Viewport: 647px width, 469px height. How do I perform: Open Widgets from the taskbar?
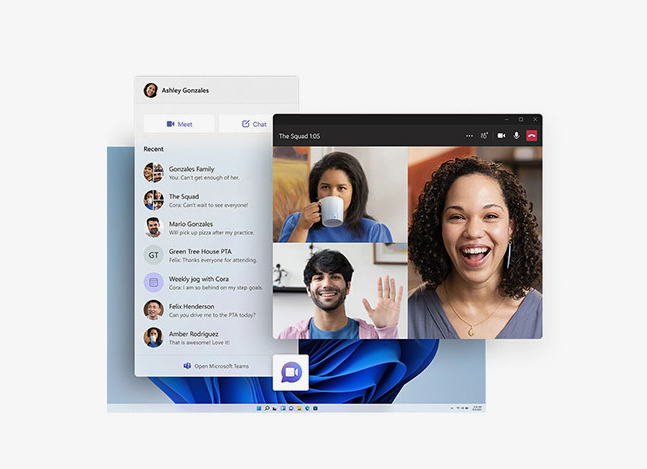click(283, 408)
